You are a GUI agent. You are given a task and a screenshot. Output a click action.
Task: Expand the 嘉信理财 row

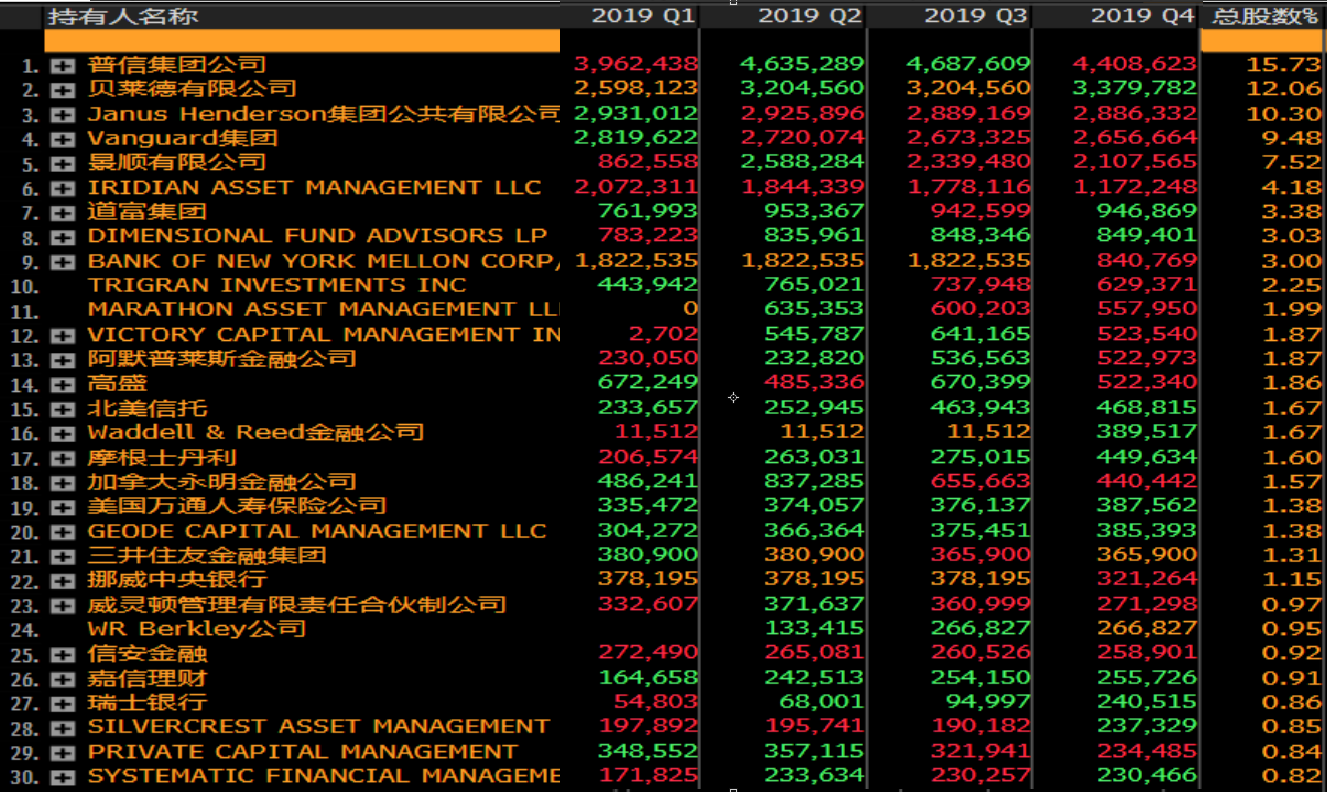(x=63, y=679)
